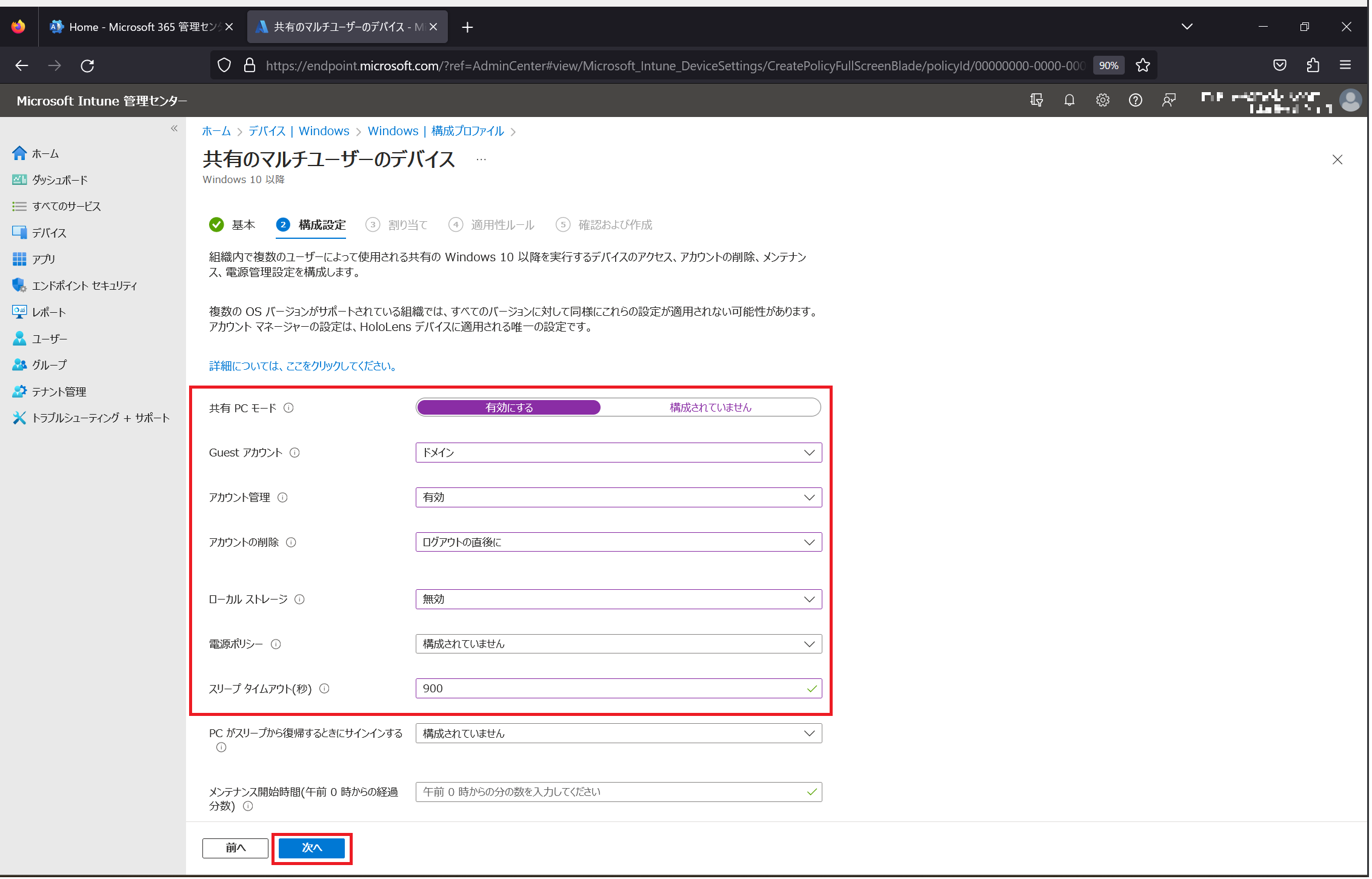1372x879 pixels.
Task: Open help question mark icon
Action: click(x=1137, y=100)
